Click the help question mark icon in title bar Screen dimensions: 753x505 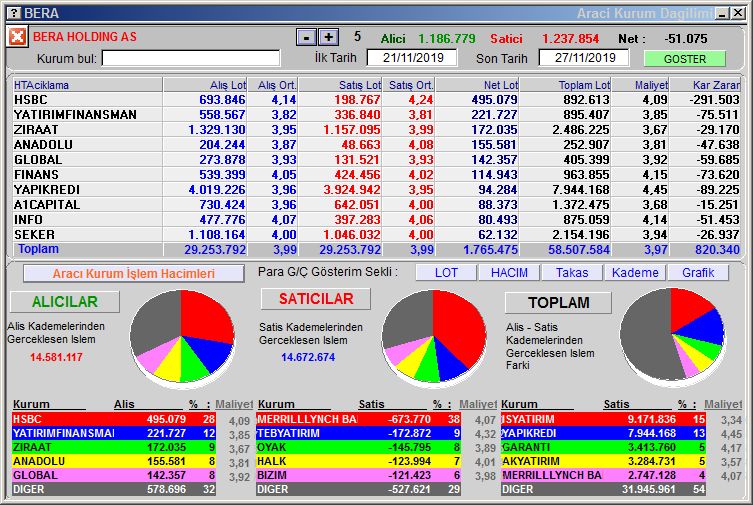15,13
